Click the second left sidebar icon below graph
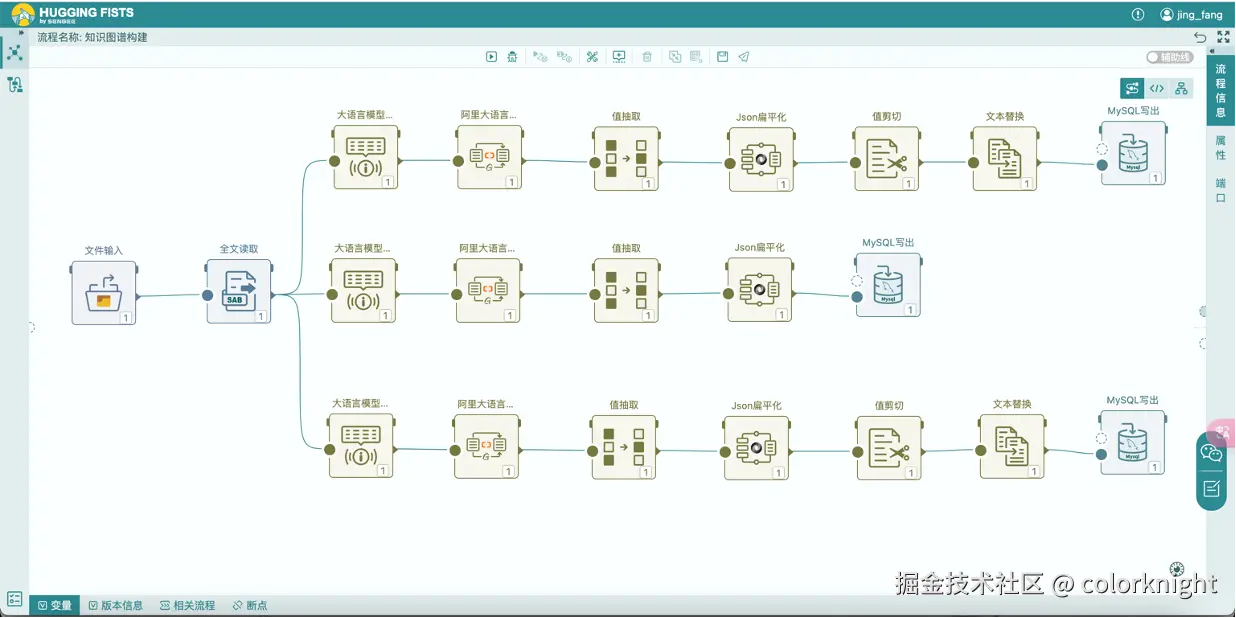Viewport: 1236px width, 618px height. tap(15, 85)
